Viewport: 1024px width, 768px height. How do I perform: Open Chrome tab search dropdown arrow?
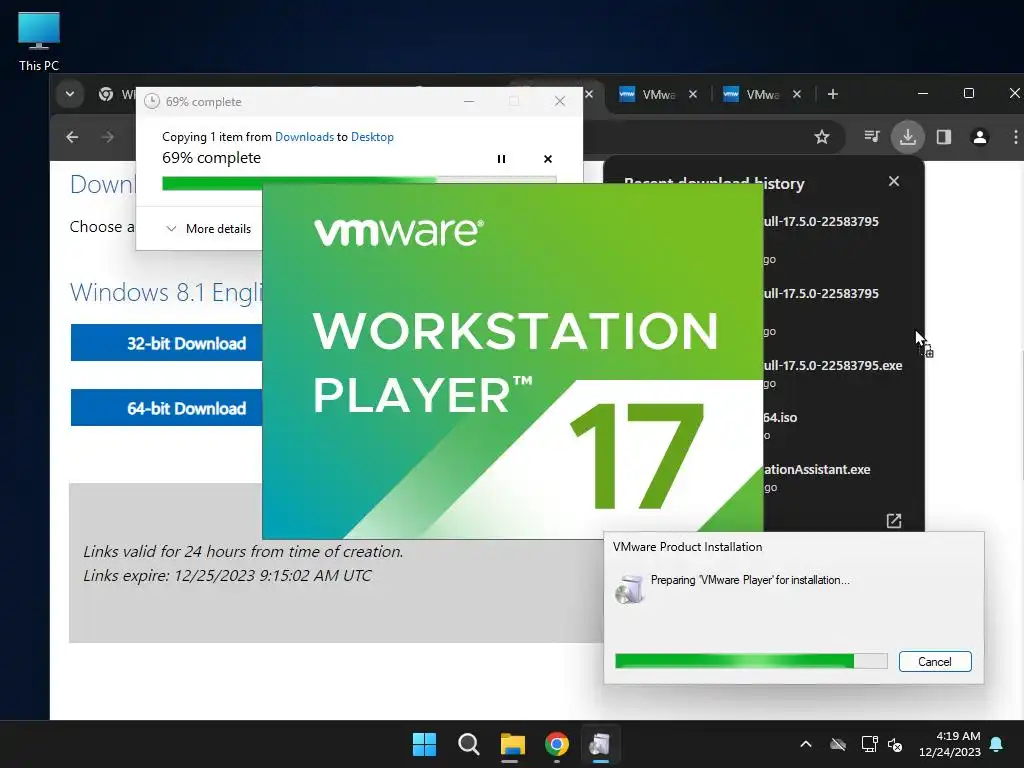[70, 94]
